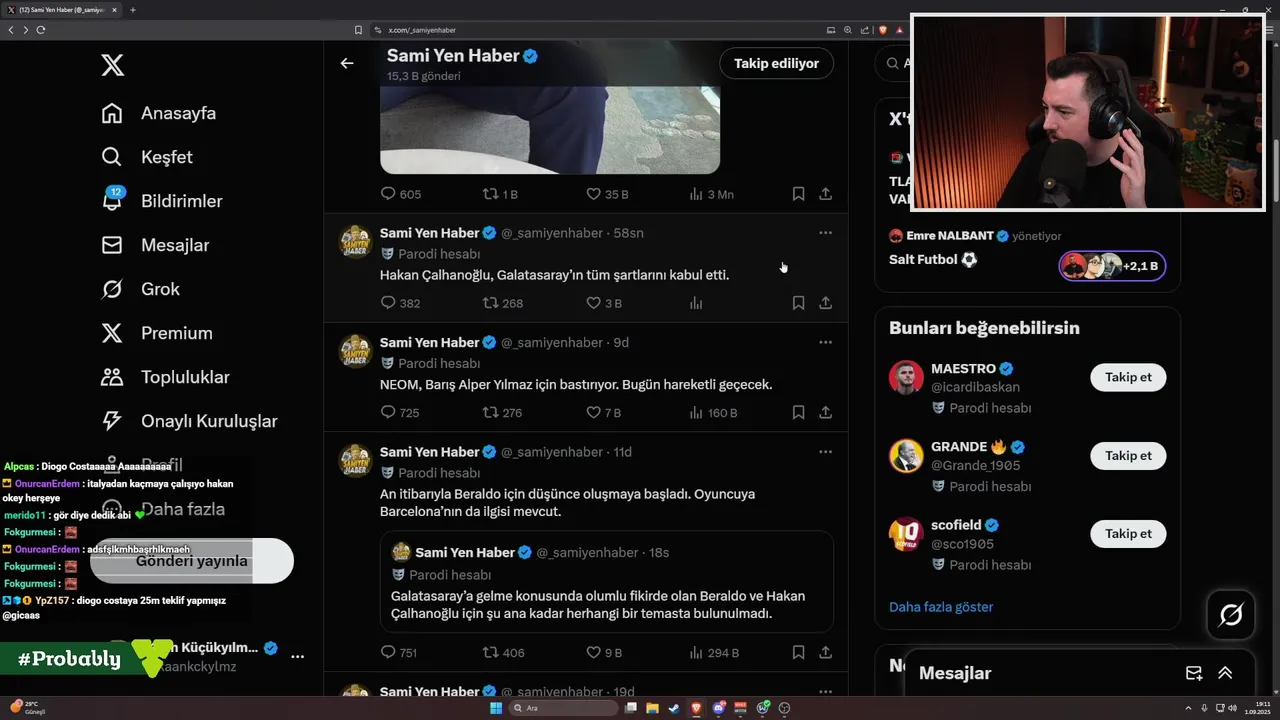Bookmark the NEOM post
This screenshot has width=1280, height=720.
(798, 412)
